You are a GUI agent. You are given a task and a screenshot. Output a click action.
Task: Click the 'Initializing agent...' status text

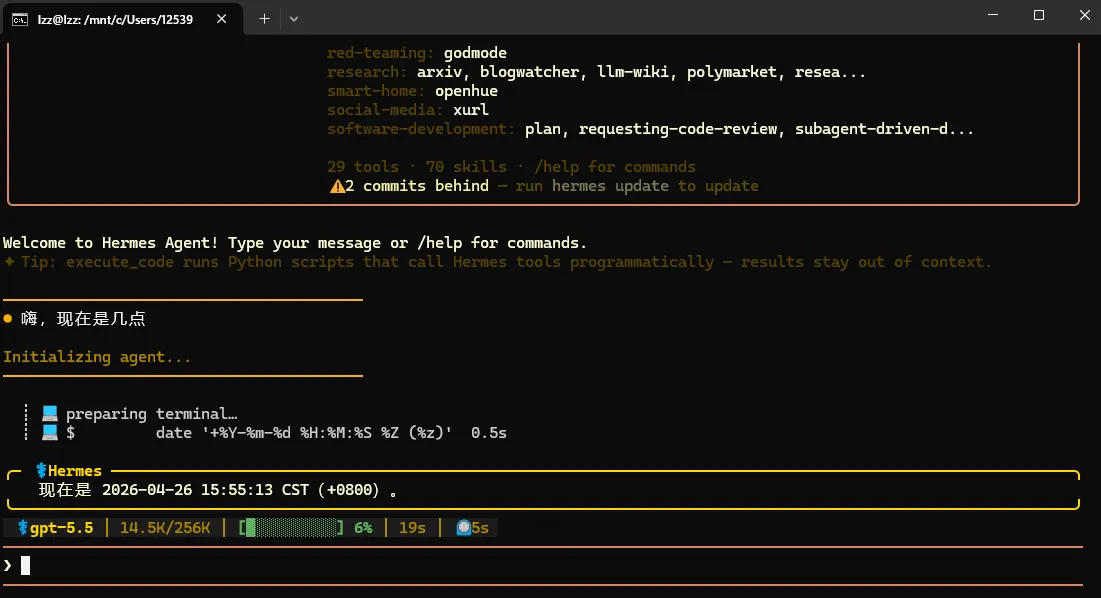tap(97, 357)
